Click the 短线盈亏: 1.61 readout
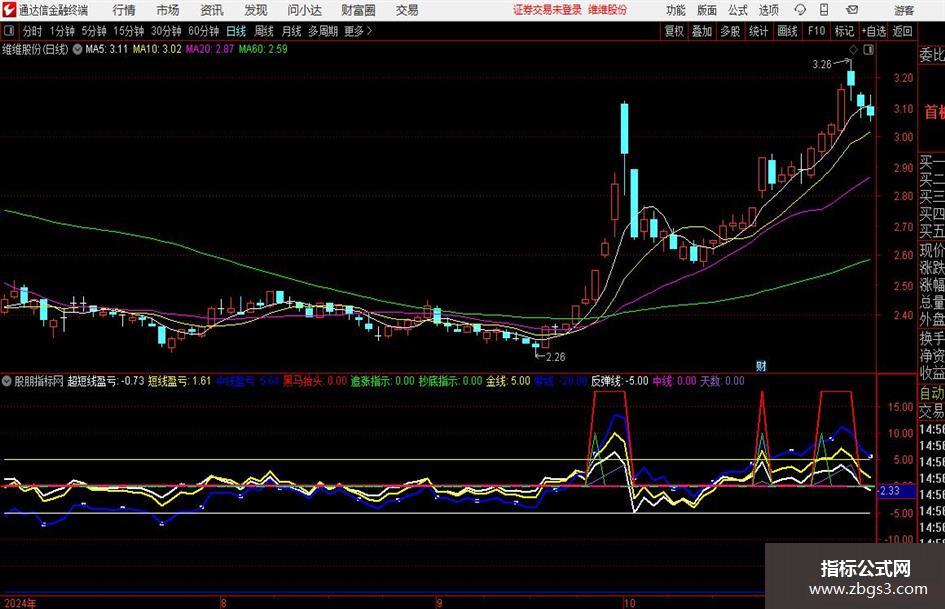Viewport: 945px width, 609px height. tap(180, 381)
